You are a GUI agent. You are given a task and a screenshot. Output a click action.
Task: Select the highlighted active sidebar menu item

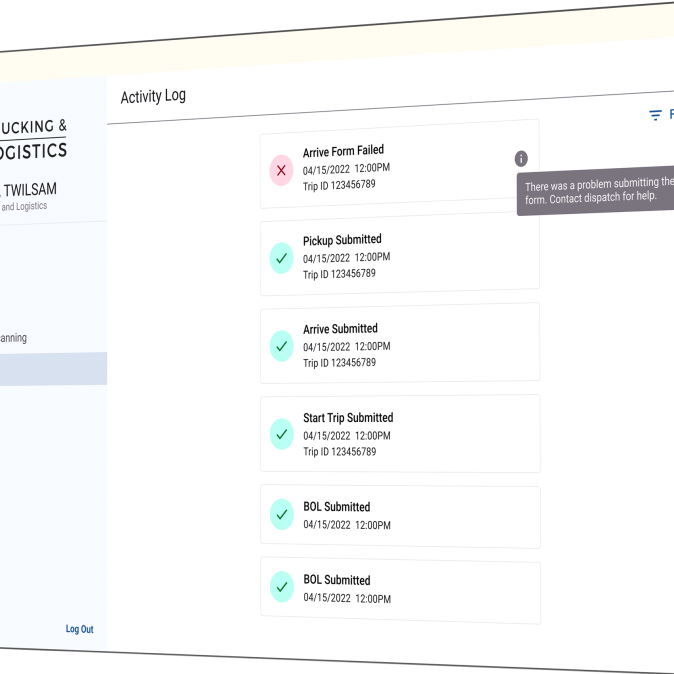(x=52, y=369)
